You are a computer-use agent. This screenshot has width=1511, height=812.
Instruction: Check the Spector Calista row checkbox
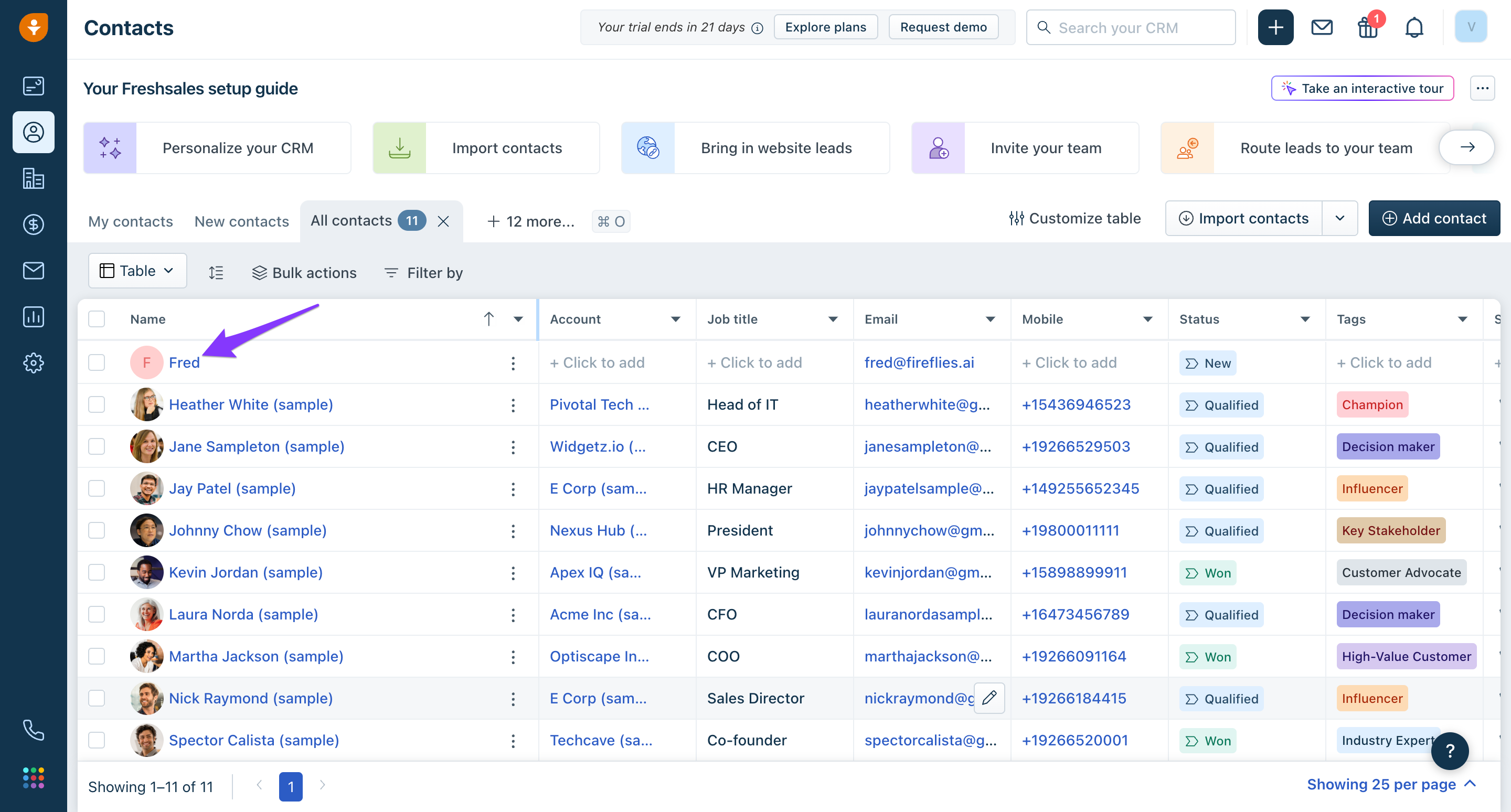[x=97, y=740]
